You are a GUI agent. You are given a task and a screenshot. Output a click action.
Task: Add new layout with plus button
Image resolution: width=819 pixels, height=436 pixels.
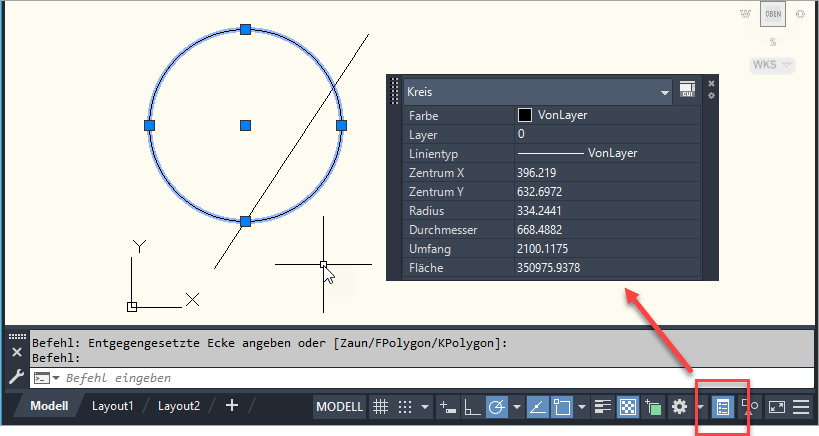click(232, 405)
